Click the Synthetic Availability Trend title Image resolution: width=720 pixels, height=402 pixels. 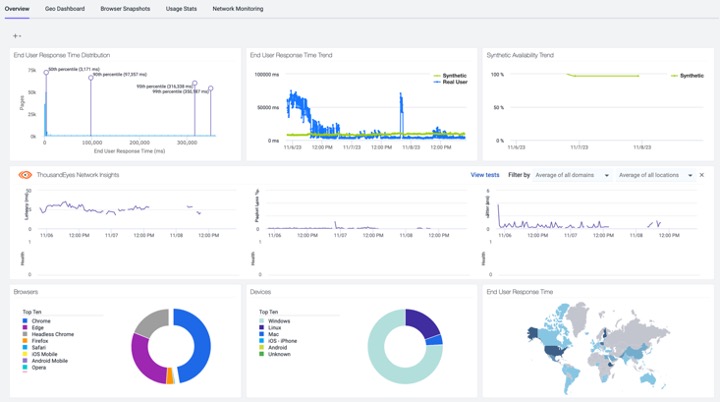[x=520, y=55]
